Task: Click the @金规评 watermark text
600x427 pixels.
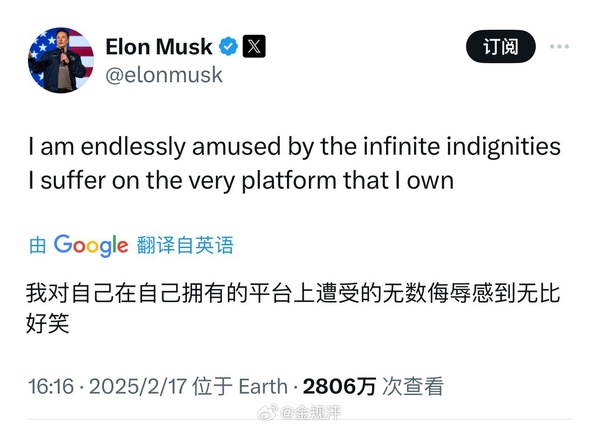Action: (x=311, y=413)
